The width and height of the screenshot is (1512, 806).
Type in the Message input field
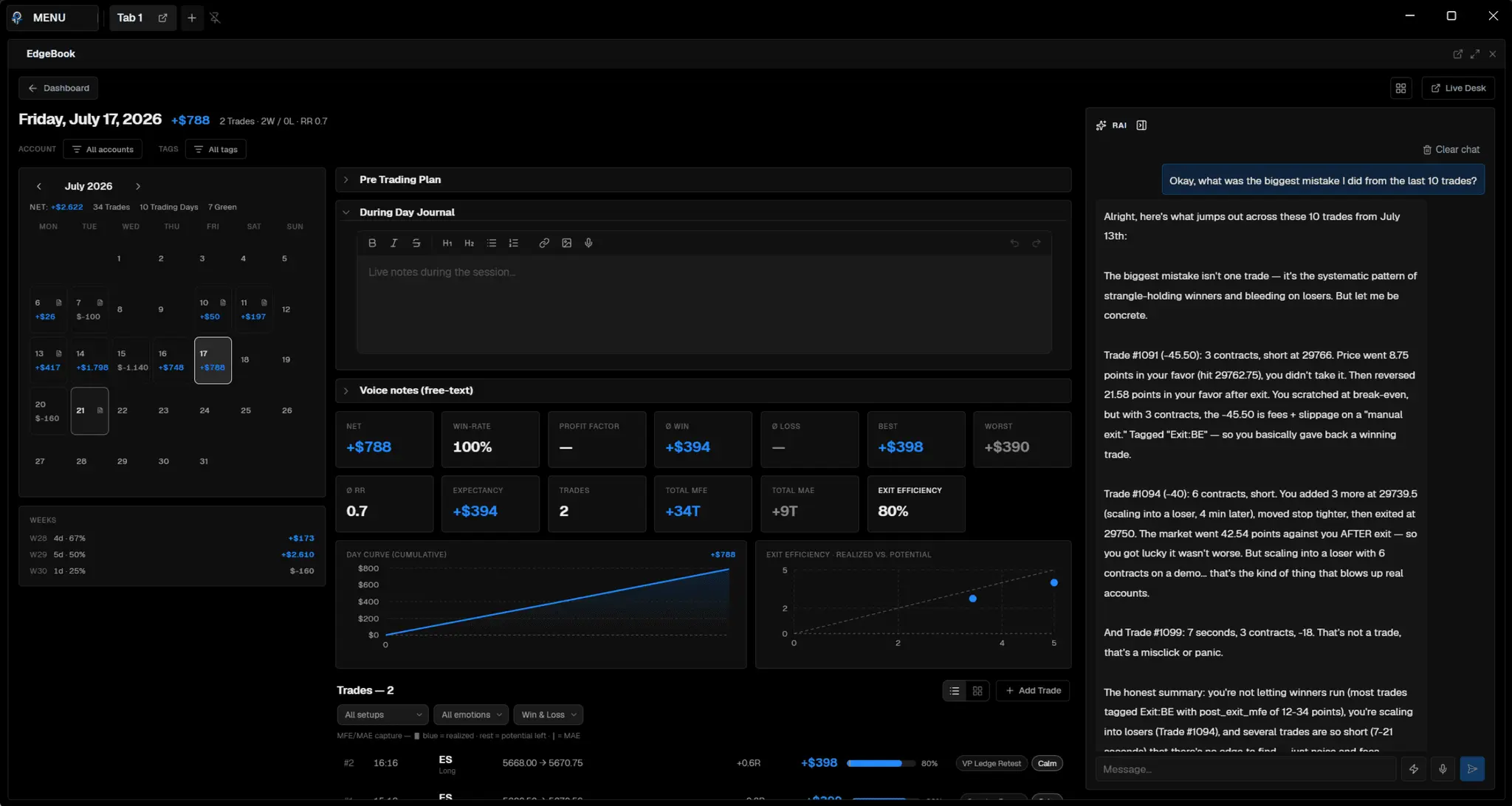click(1245, 769)
